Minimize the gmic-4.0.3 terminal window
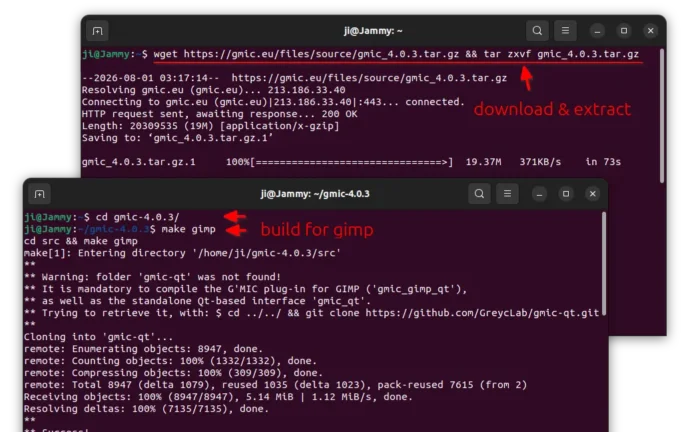Image resolution: width=700 pixels, height=432 pixels. point(539,194)
